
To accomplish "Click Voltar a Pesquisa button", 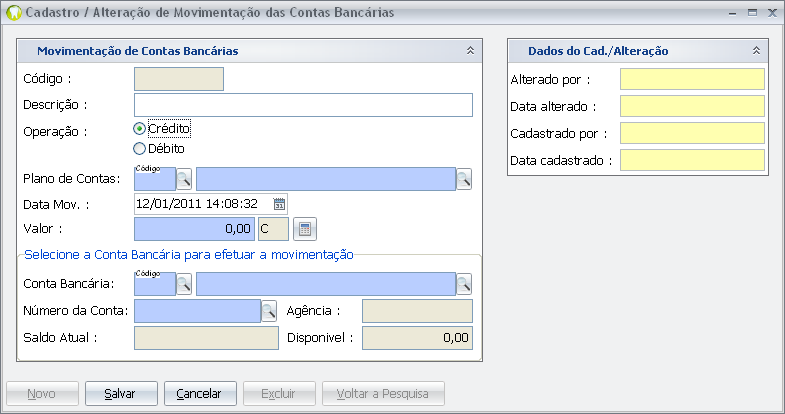I will [383, 393].
